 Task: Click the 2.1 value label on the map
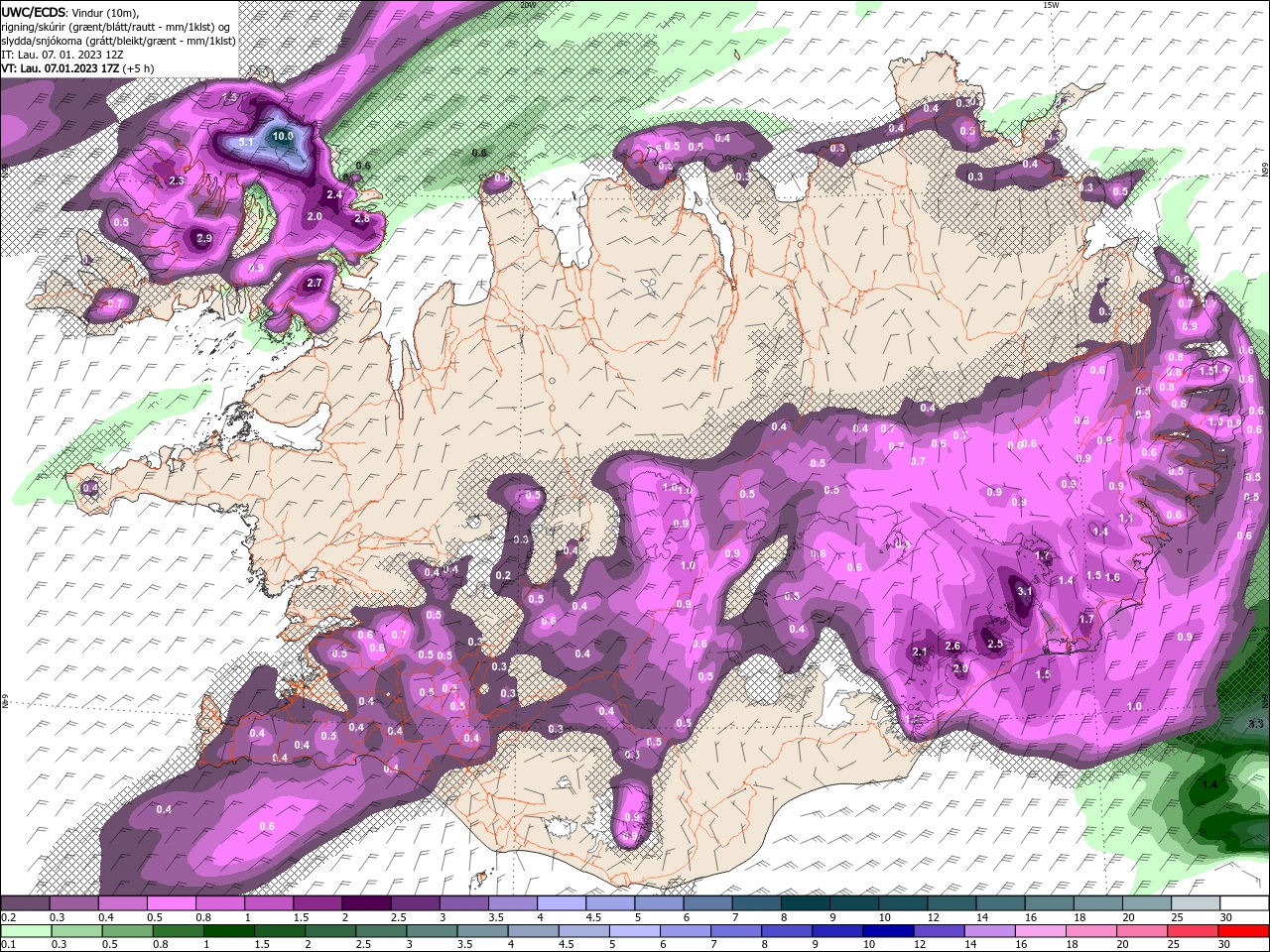click(x=920, y=653)
